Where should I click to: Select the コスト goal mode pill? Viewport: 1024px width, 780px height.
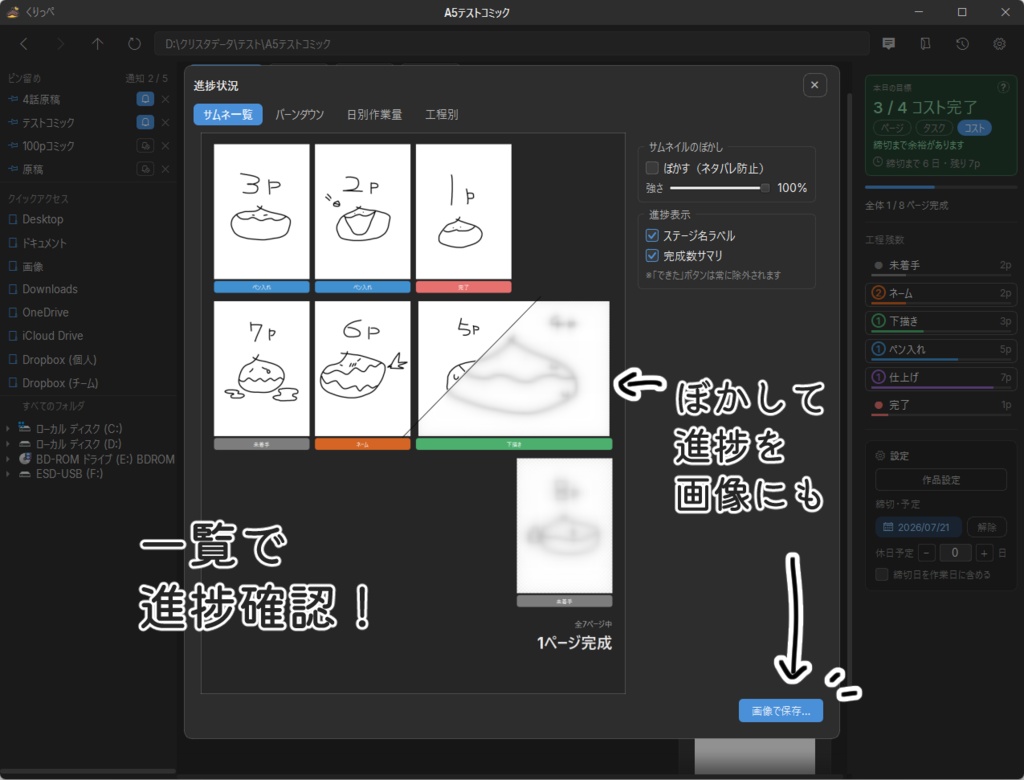point(974,128)
